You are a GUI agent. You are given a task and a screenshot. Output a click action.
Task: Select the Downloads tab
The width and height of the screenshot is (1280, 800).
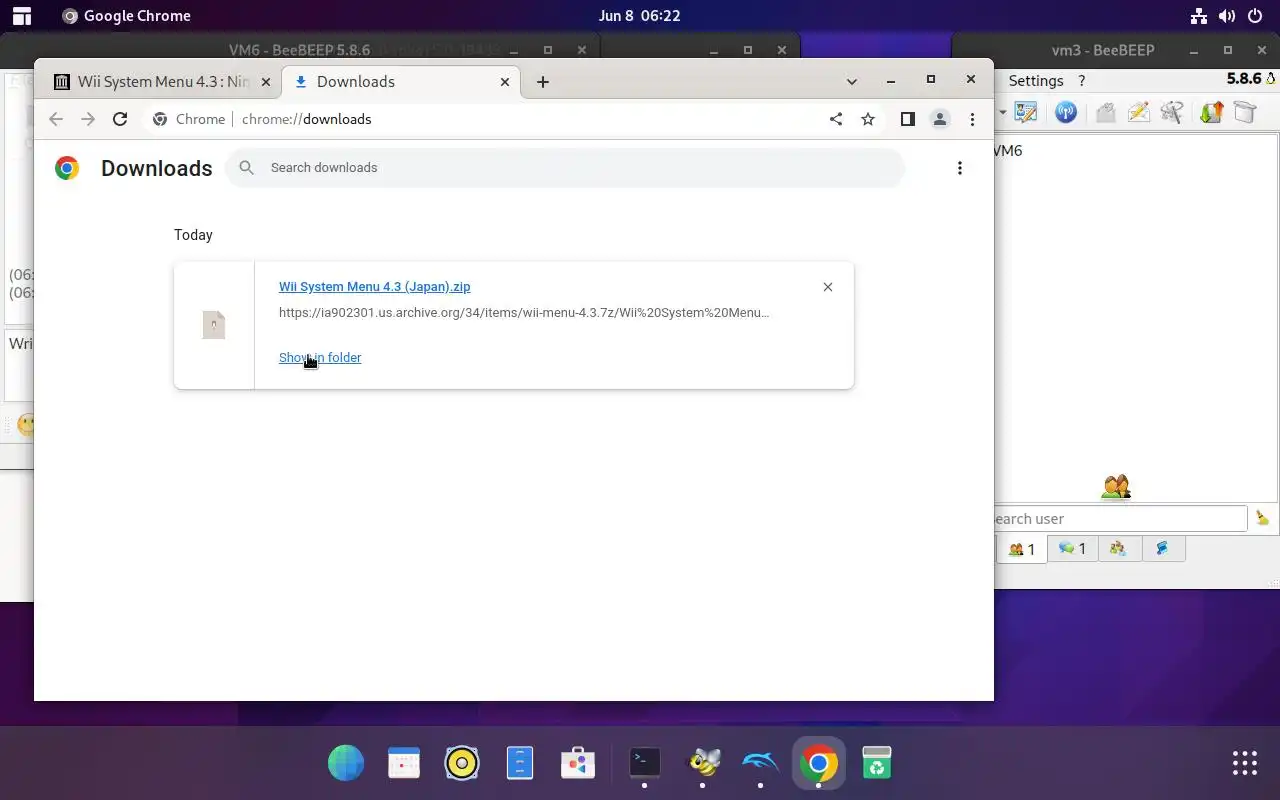[x=401, y=82]
